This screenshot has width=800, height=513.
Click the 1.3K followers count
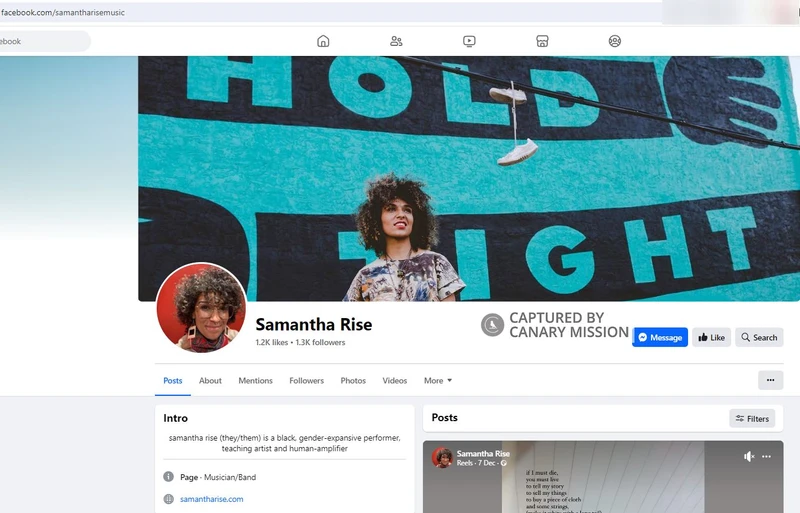(x=320, y=343)
